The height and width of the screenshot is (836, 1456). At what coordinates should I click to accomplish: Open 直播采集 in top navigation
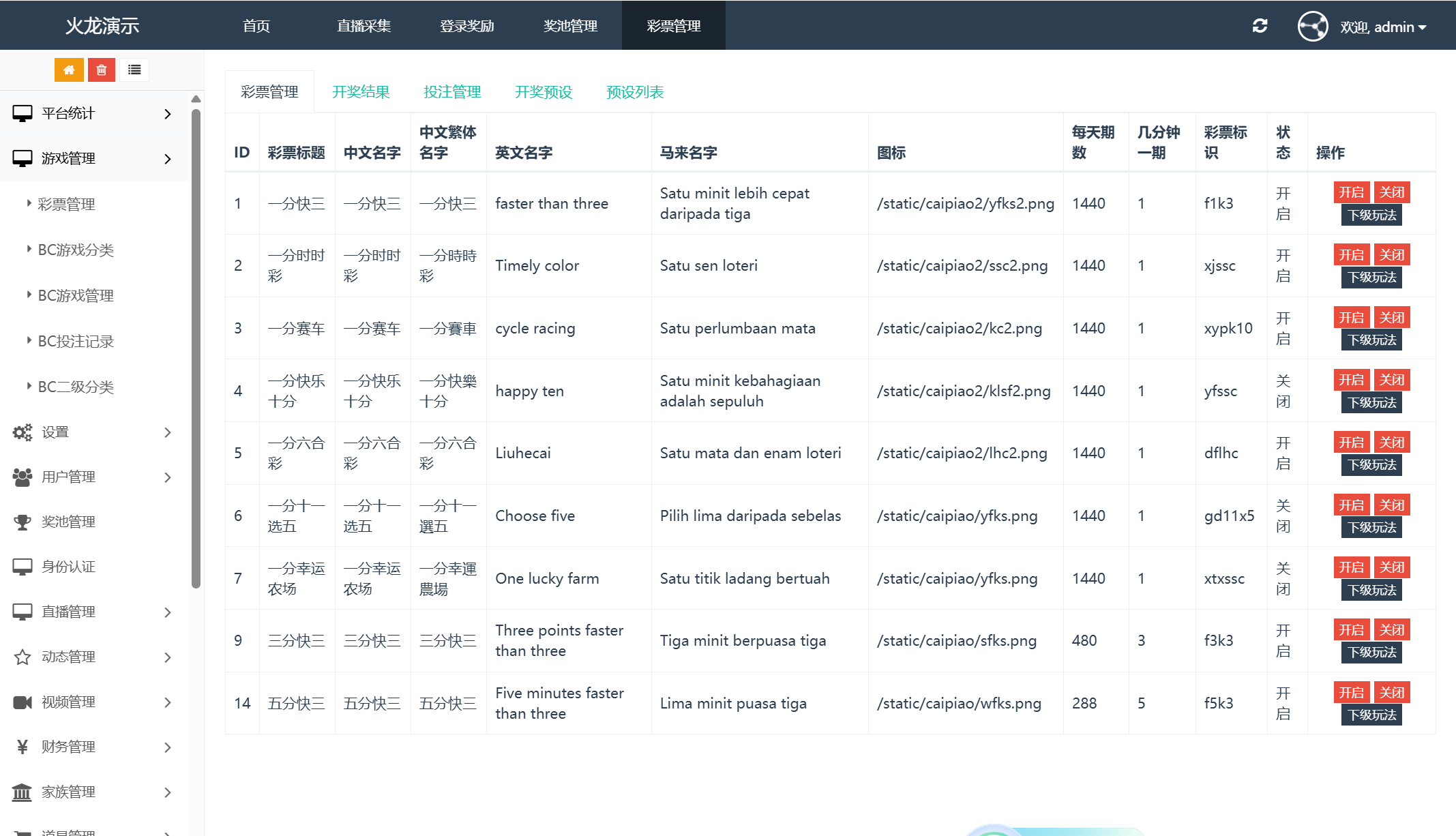tap(363, 26)
